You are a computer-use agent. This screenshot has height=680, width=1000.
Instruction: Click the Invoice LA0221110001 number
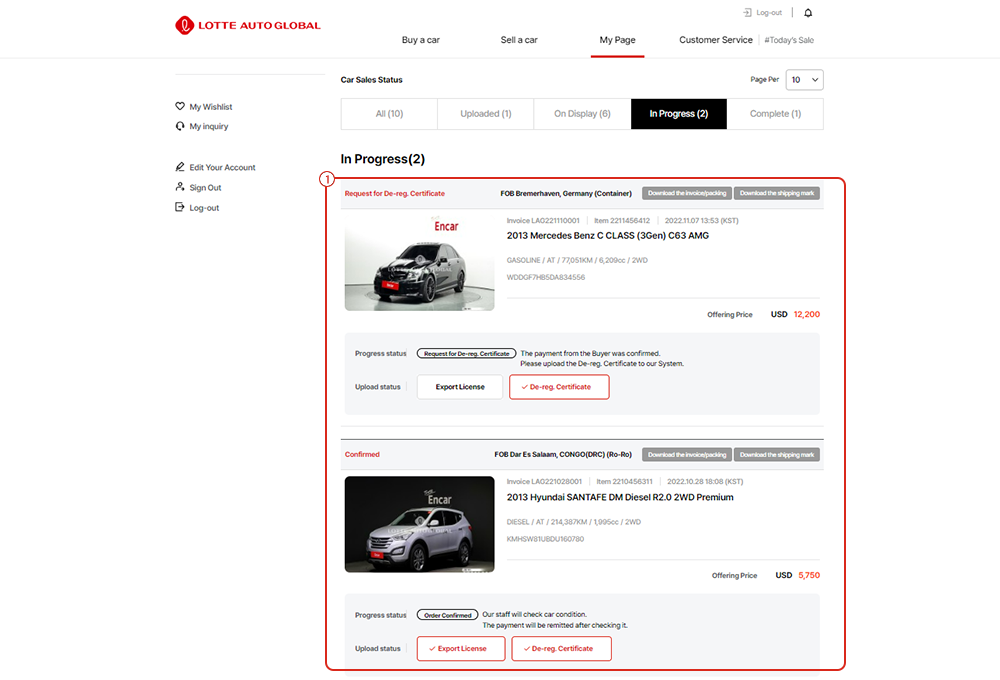coord(543,221)
